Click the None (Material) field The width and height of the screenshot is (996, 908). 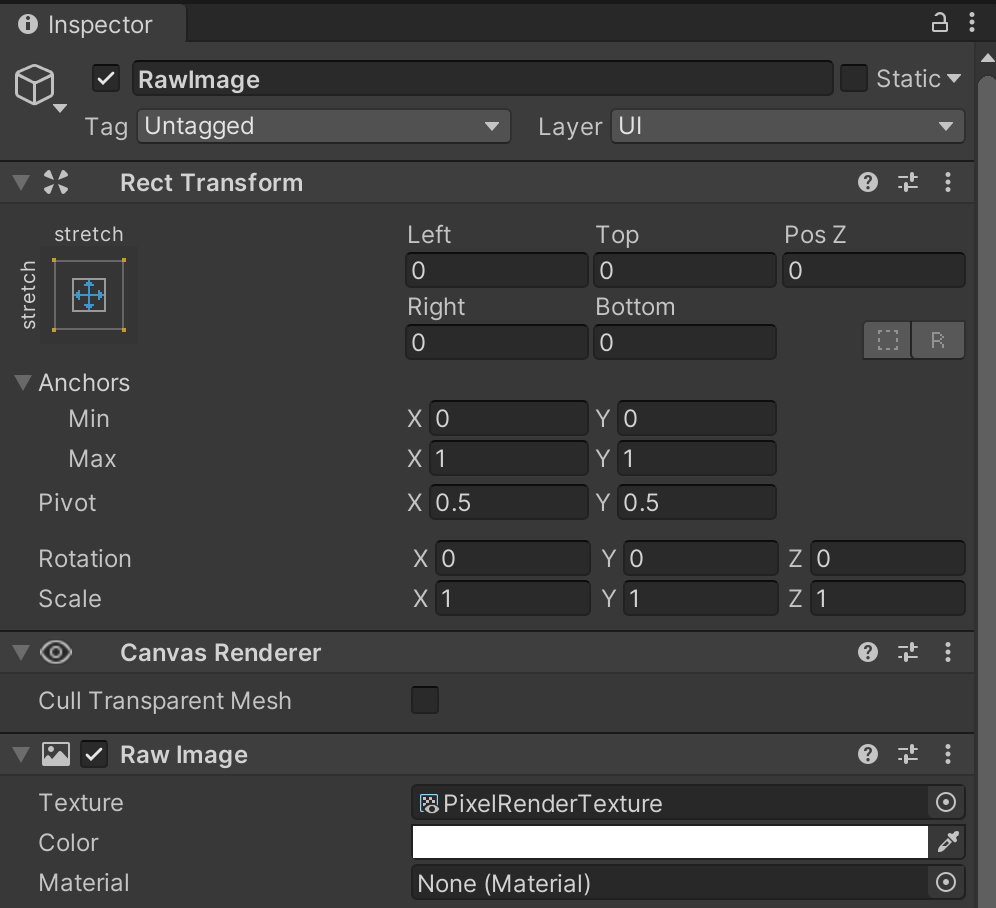click(x=670, y=883)
